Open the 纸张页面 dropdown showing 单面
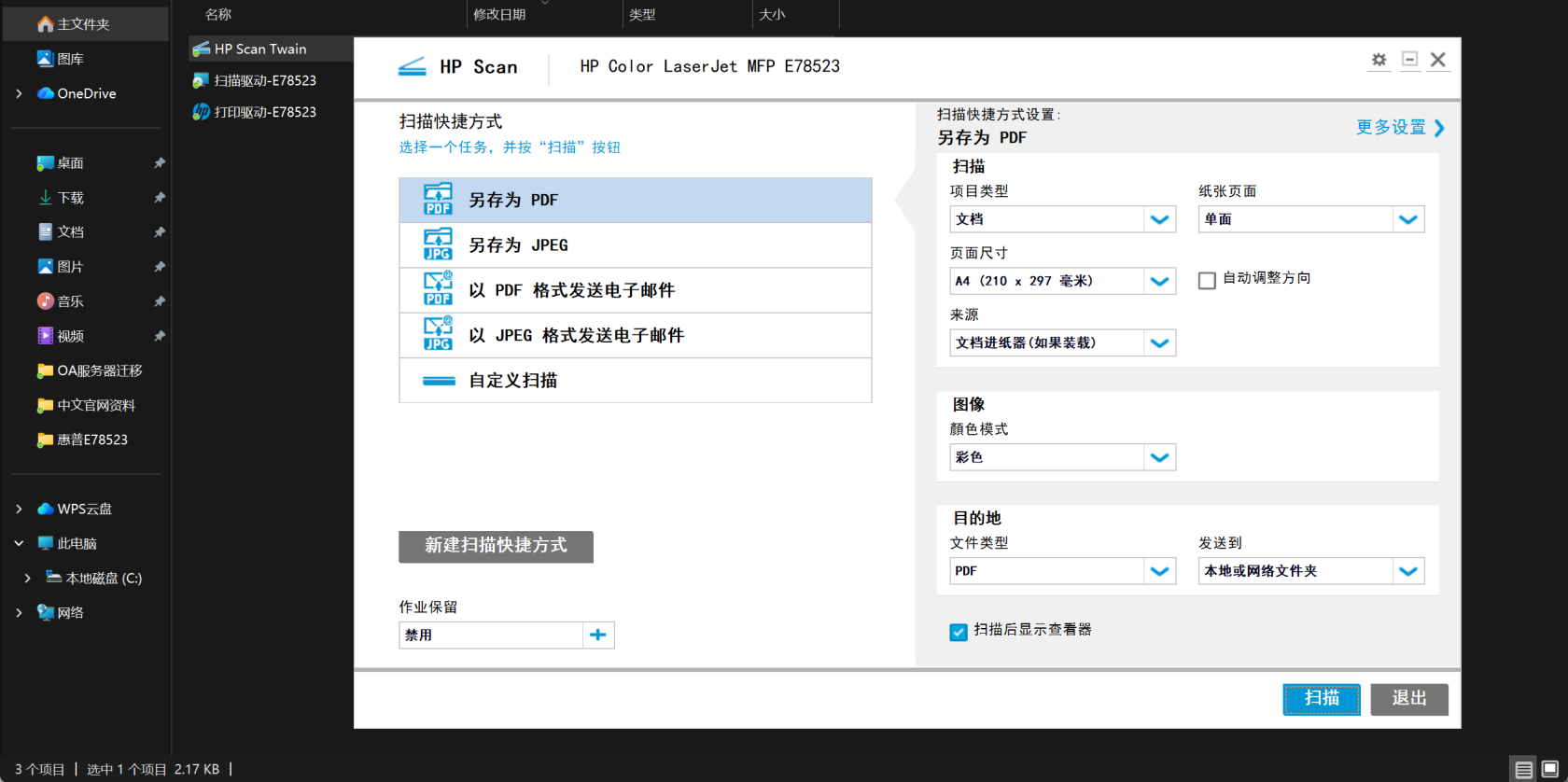This screenshot has width=1568, height=782. click(1311, 219)
